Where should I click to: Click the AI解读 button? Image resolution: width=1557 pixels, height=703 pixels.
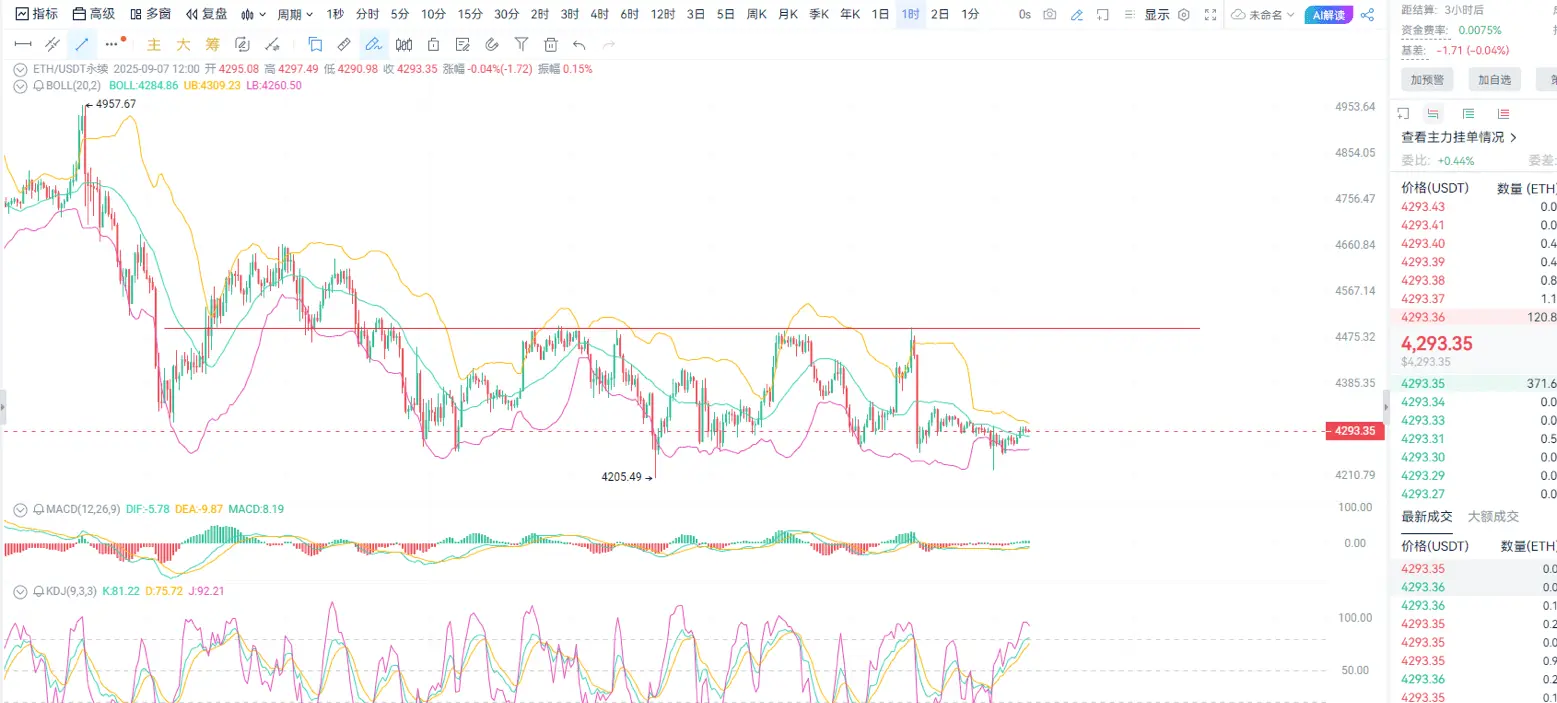(1329, 14)
